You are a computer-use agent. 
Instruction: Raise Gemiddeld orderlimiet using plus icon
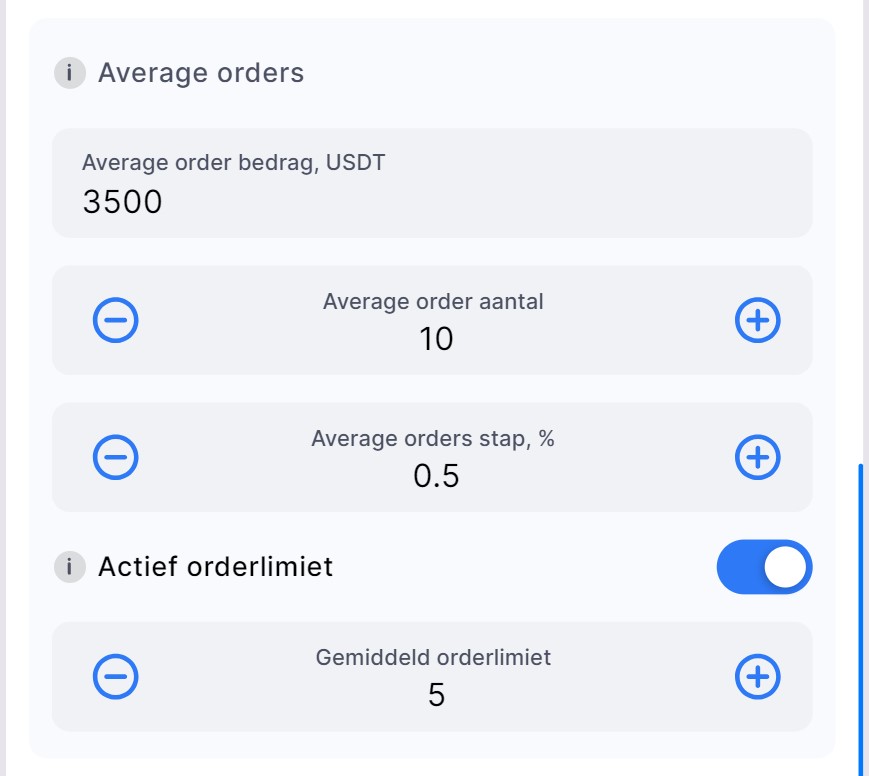[757, 677]
